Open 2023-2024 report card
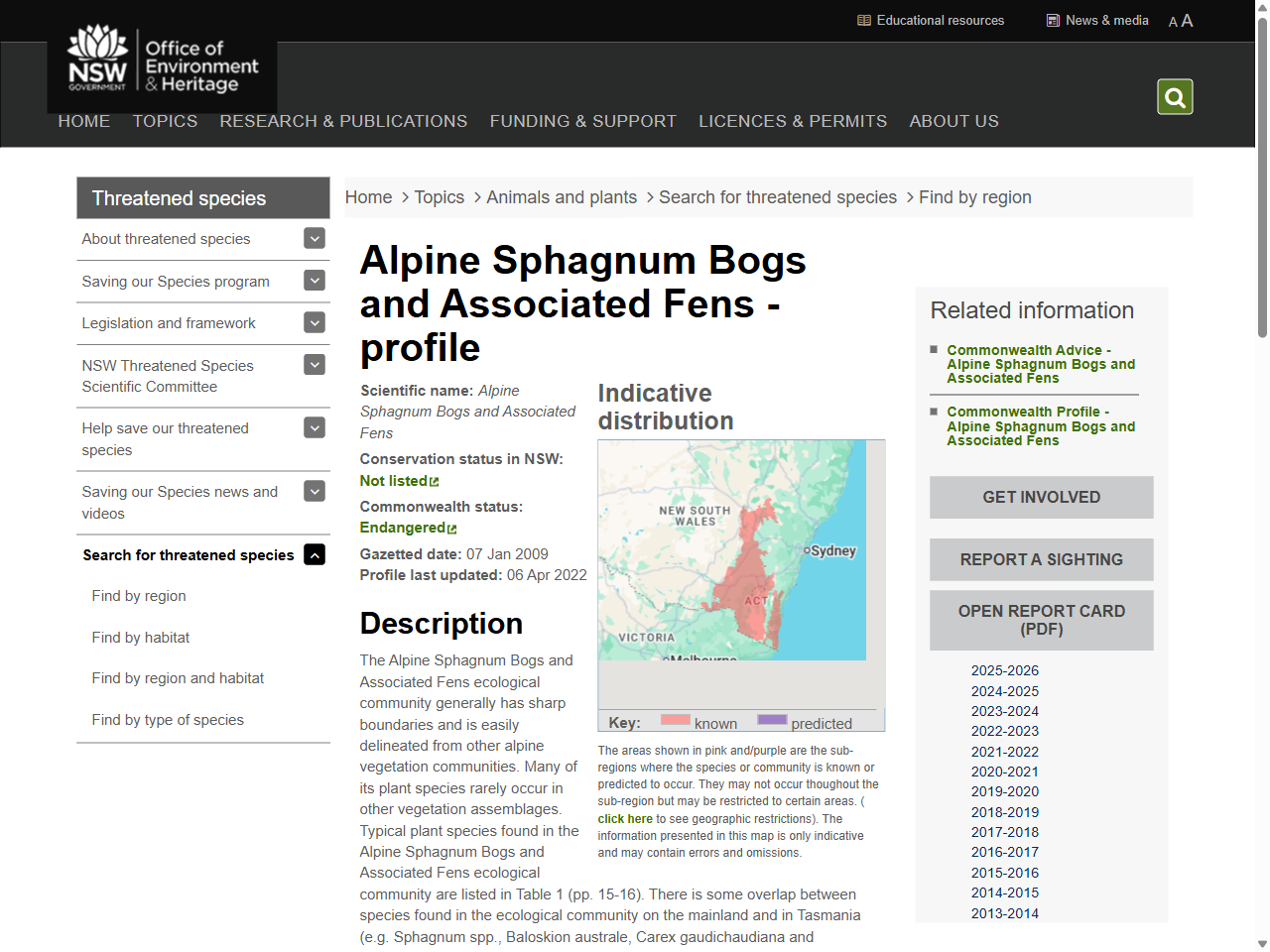This screenshot has width=1270, height=952. [1005, 711]
